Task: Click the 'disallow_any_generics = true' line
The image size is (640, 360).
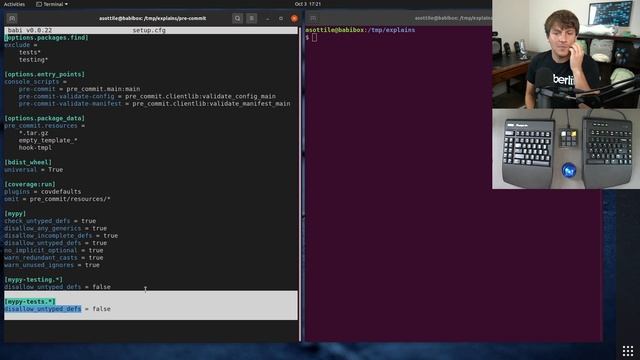Action: coord(56,229)
